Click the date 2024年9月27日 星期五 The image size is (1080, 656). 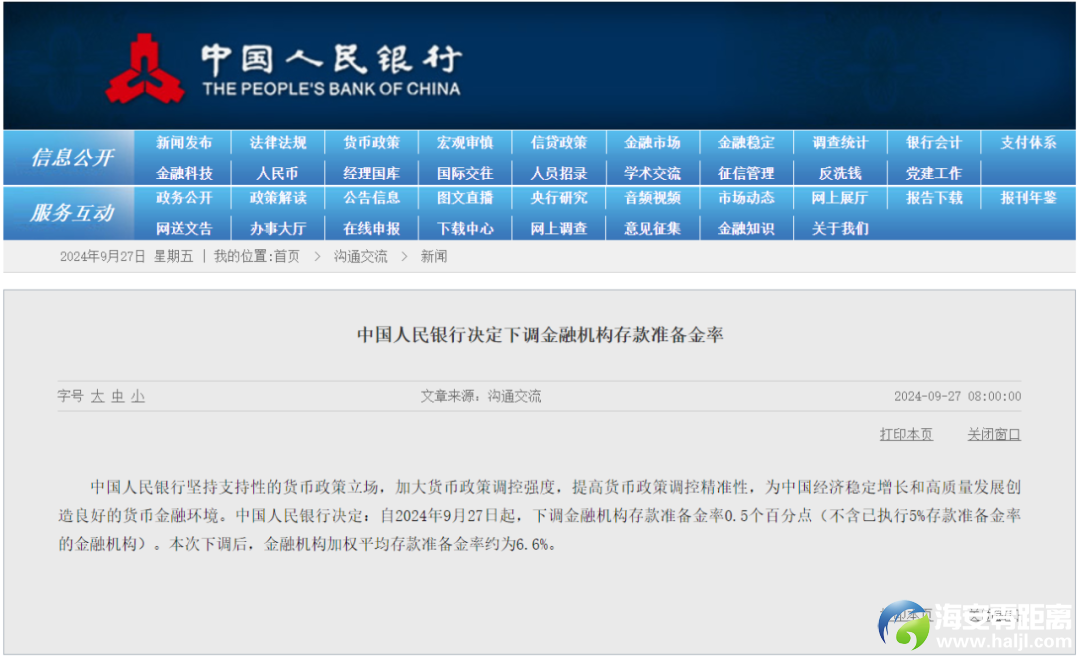126,256
